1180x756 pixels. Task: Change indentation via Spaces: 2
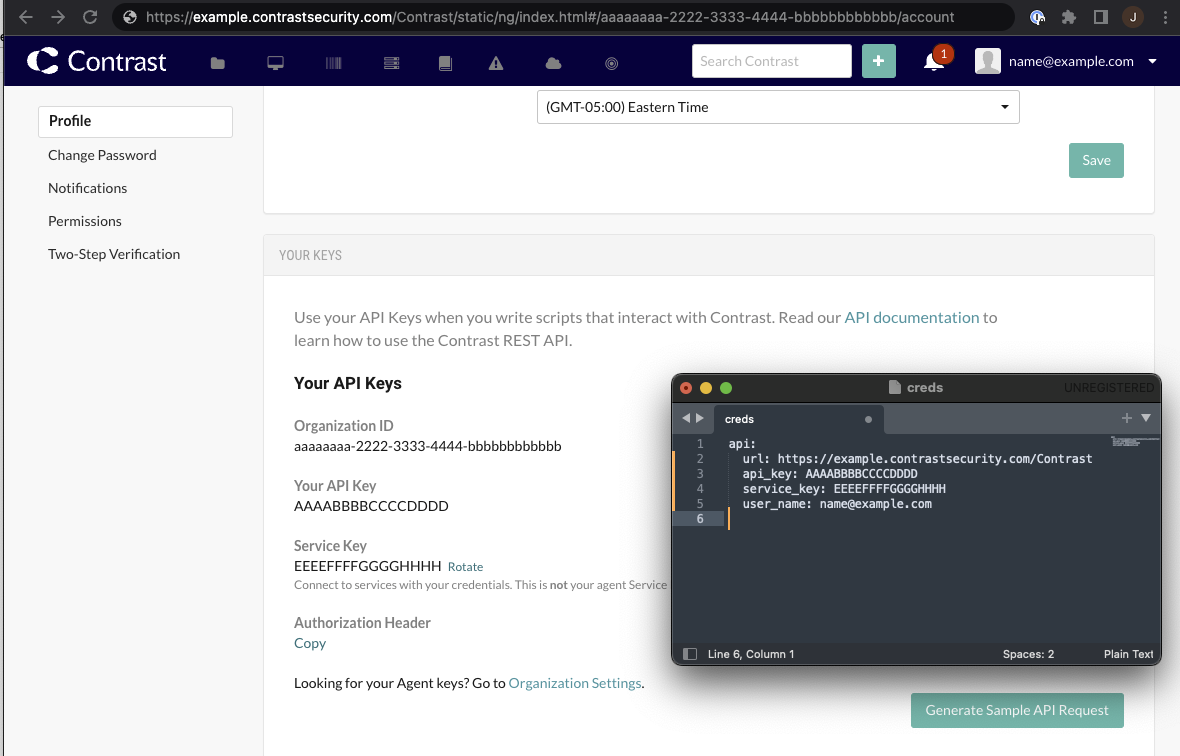pos(1028,654)
